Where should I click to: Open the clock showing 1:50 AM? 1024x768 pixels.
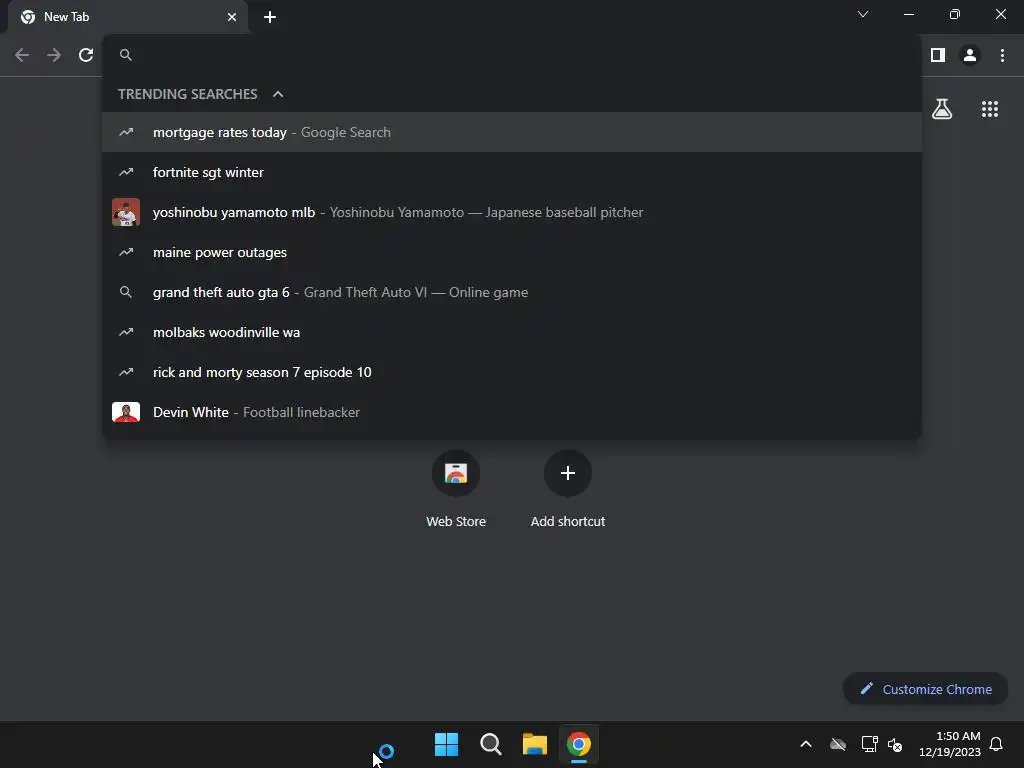950,744
